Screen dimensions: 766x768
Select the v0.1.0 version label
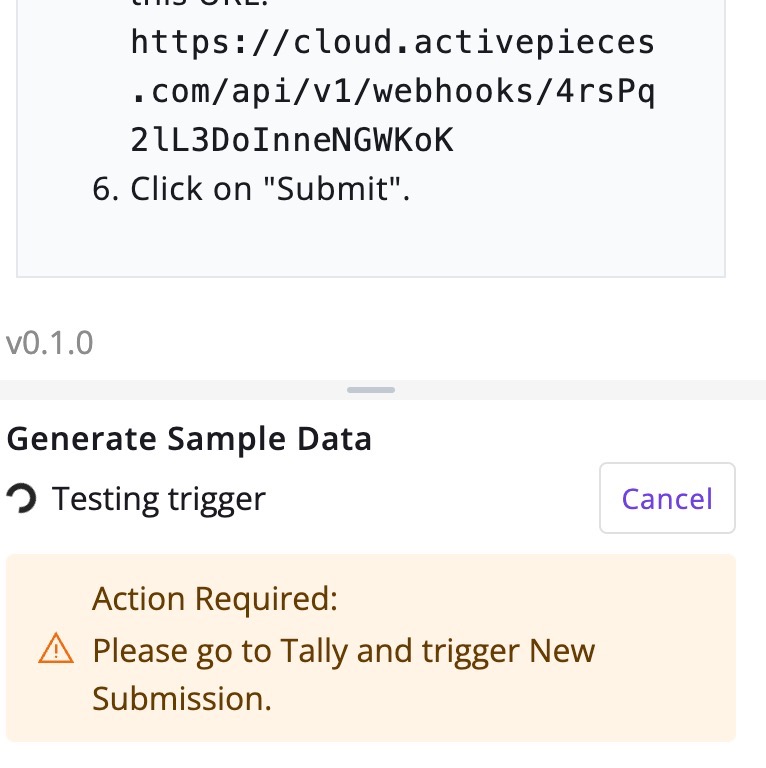50,343
